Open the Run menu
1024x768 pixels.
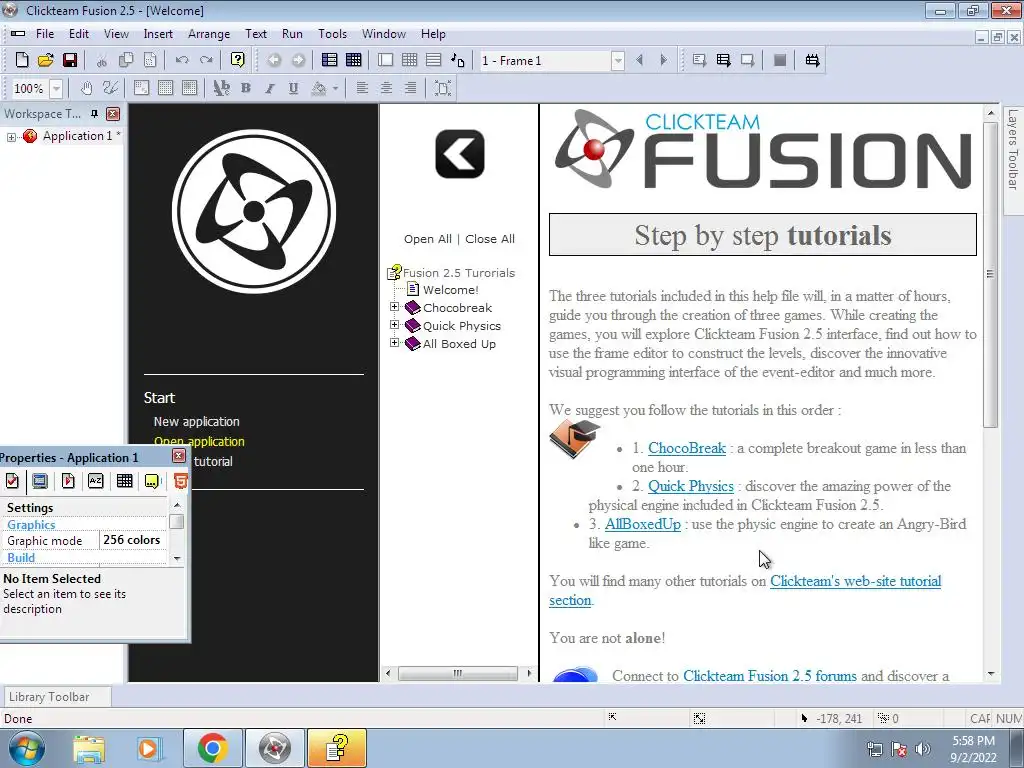[292, 34]
